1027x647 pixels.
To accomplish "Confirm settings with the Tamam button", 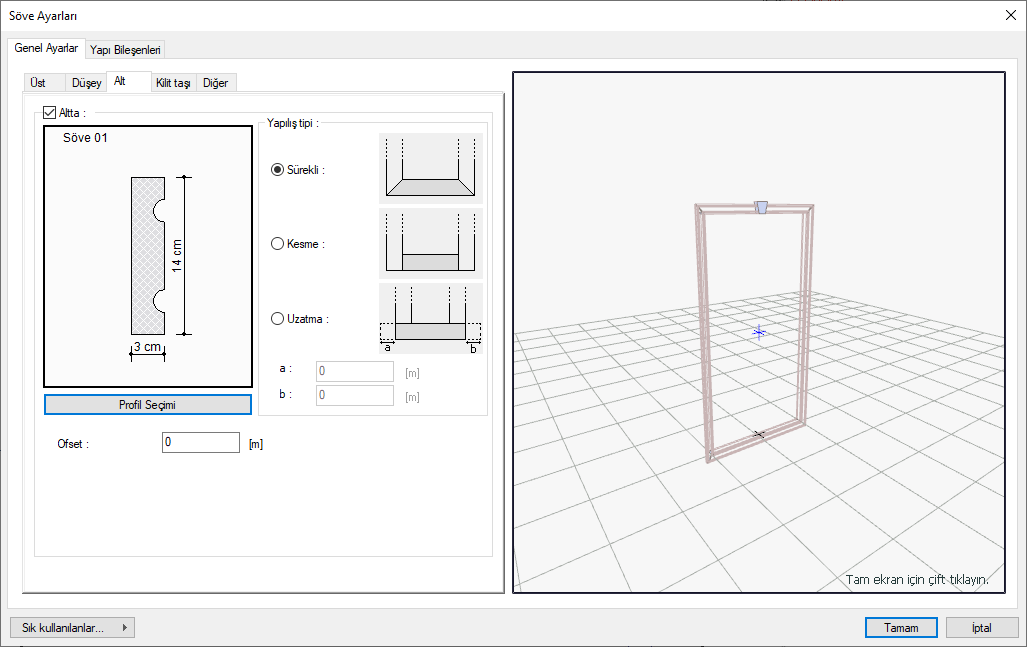I will tap(901, 628).
